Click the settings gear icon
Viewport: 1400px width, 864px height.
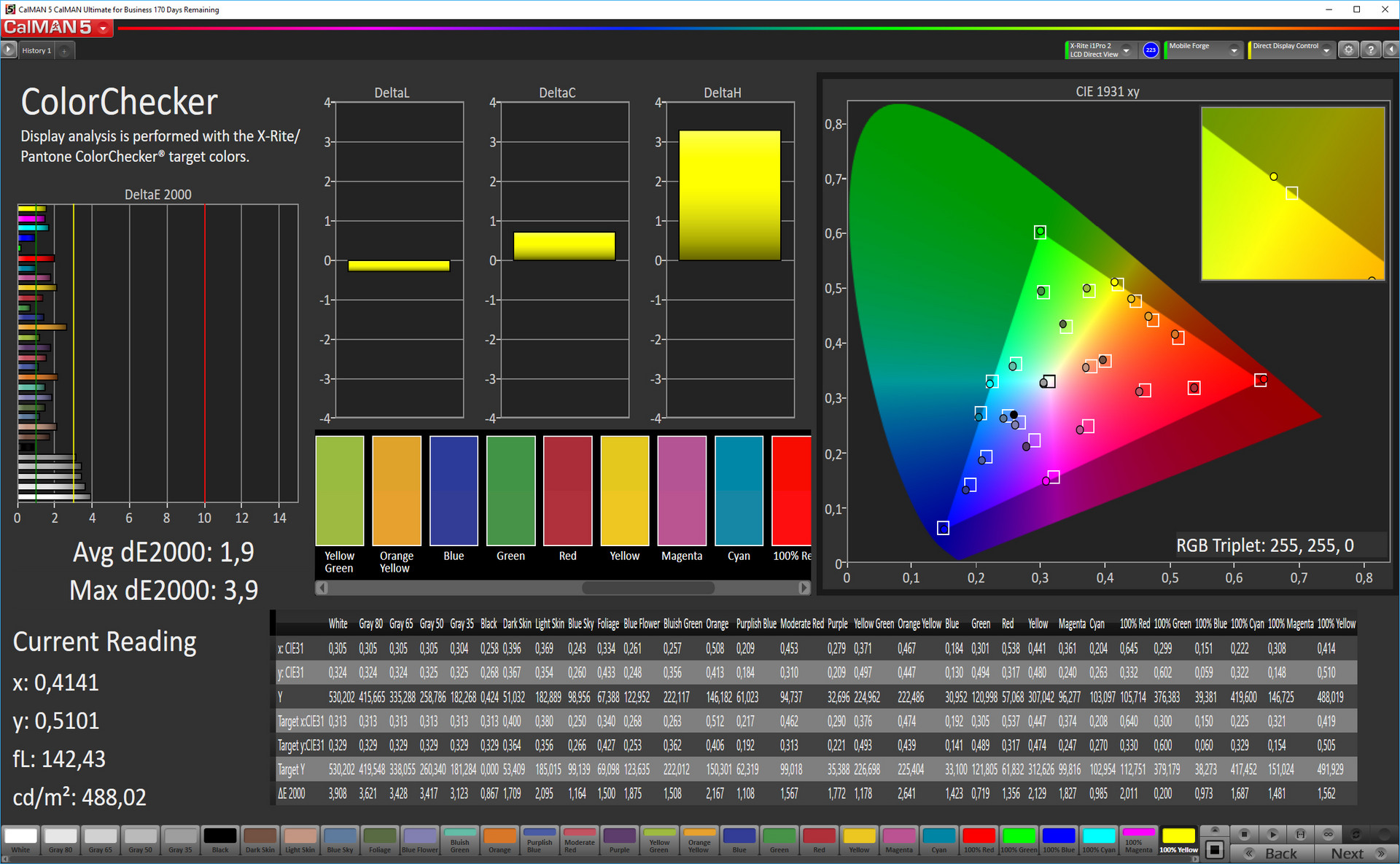tap(1349, 50)
